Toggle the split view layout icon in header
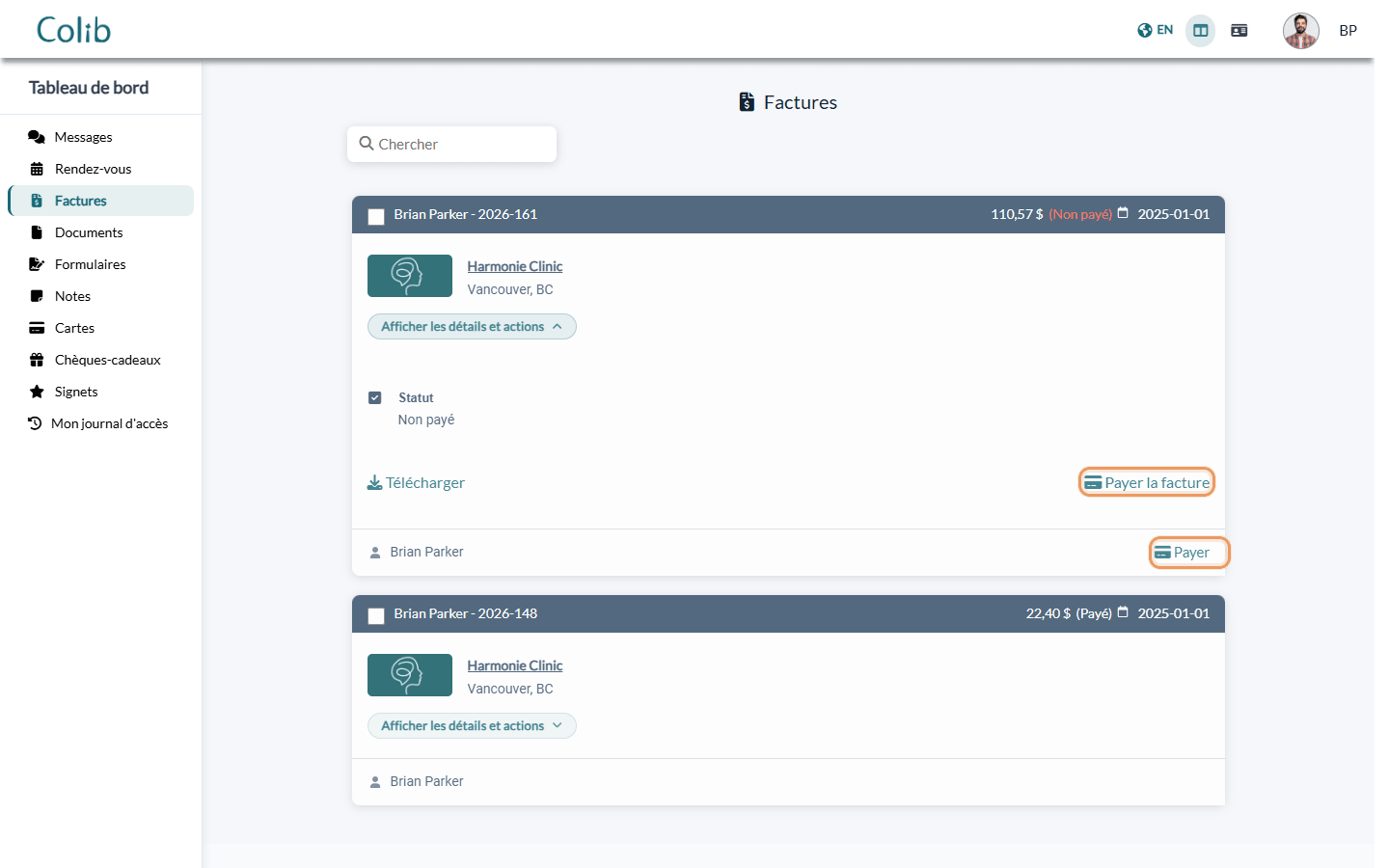The height and width of the screenshot is (868, 1389). click(1200, 31)
